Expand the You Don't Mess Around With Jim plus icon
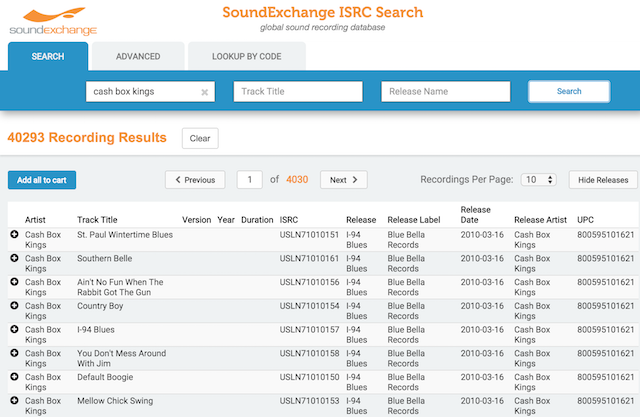640x417 pixels. [14, 353]
